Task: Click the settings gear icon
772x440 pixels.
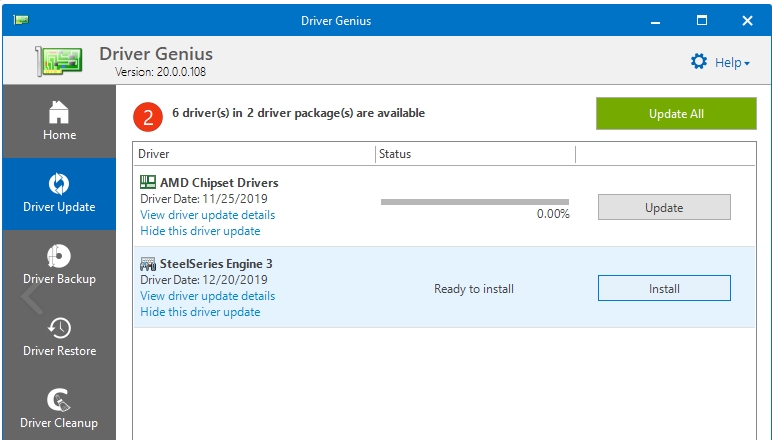Action: point(699,62)
